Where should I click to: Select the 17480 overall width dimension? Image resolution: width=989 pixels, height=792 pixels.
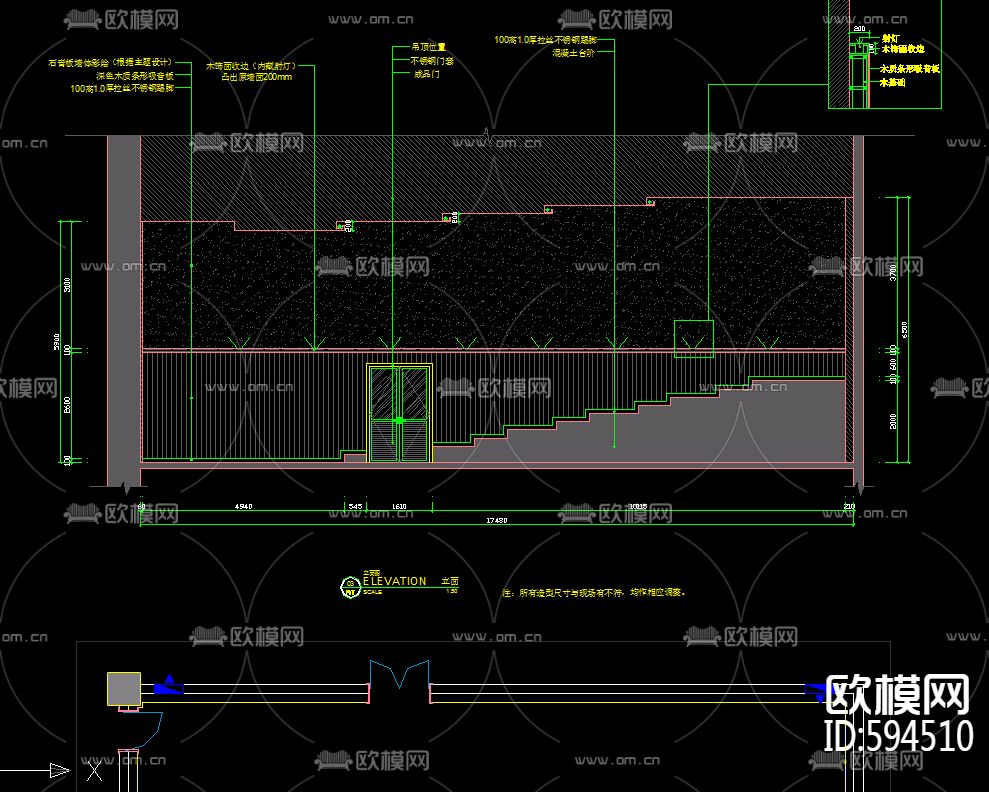[x=497, y=520]
